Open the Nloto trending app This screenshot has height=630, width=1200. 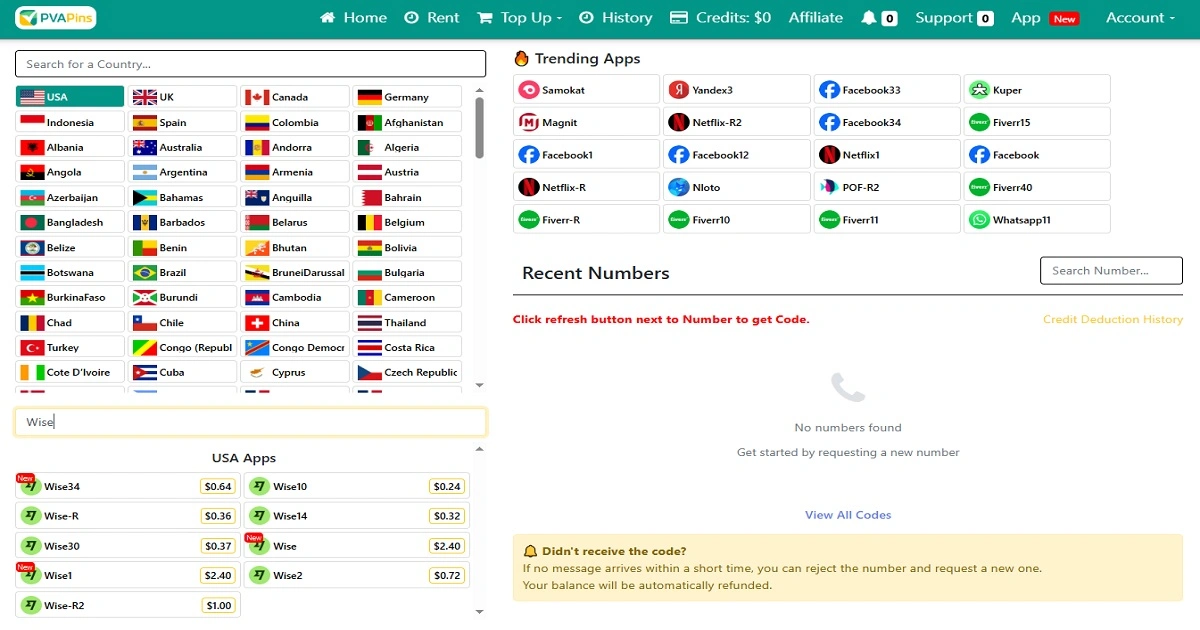[736, 187]
